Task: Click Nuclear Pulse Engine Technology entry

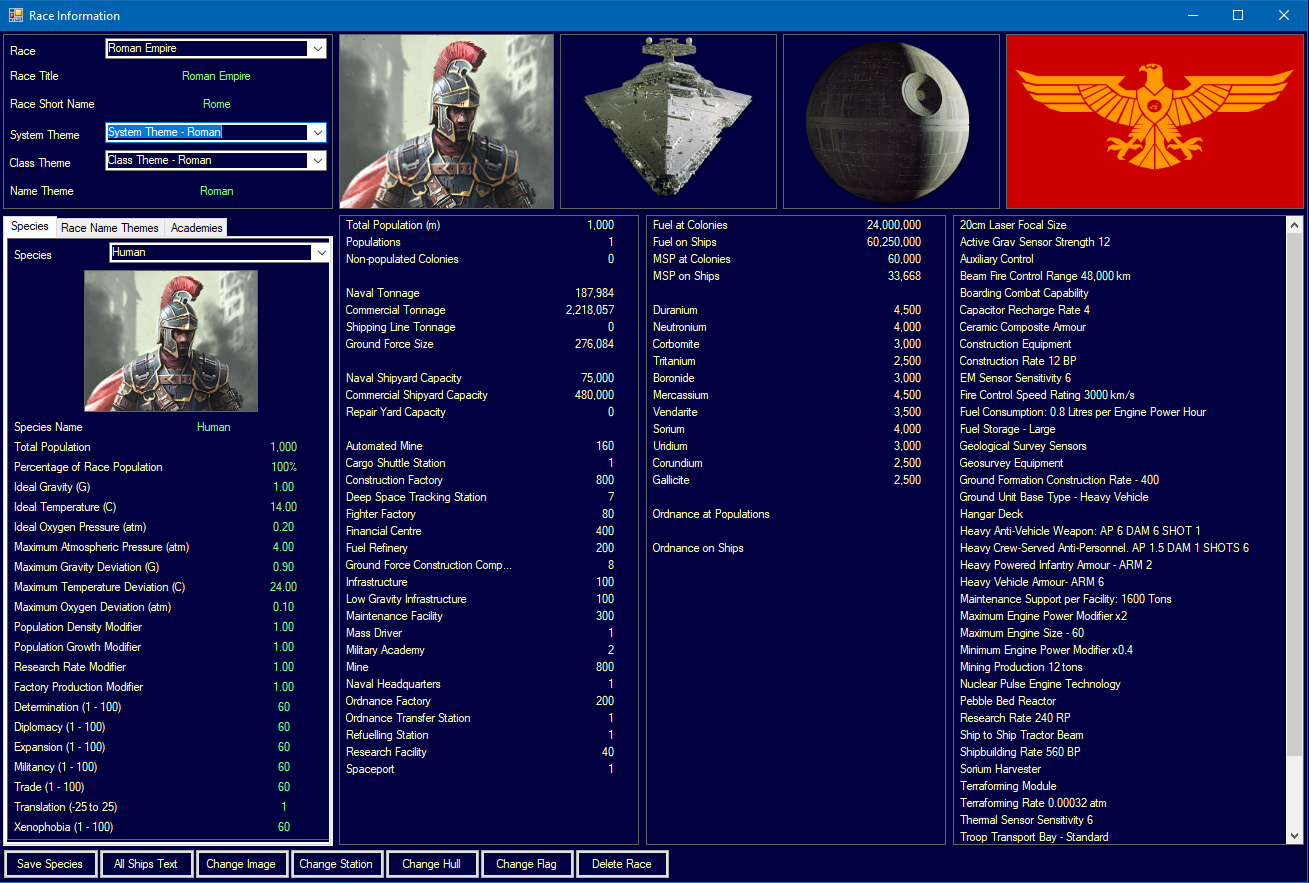Action: point(1040,684)
